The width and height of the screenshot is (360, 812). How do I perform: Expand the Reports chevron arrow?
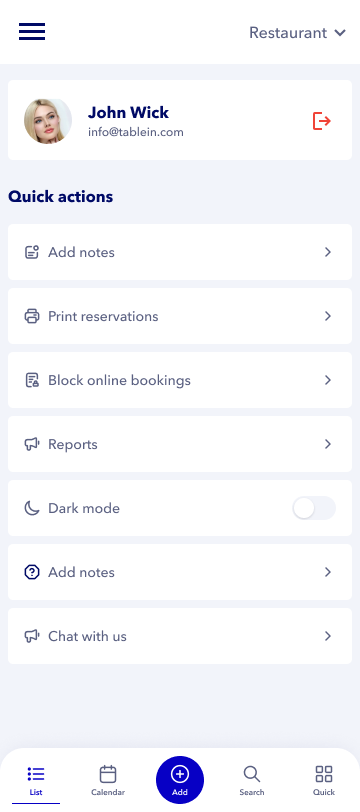coord(328,444)
